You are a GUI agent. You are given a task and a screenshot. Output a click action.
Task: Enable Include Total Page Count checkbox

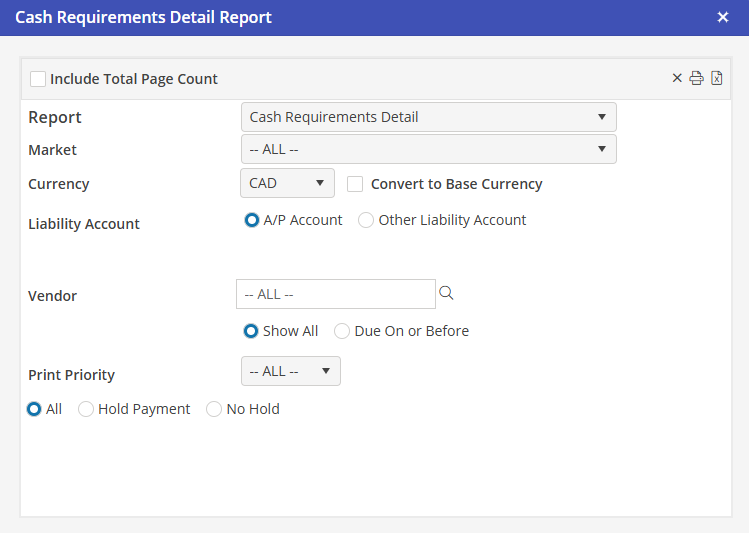(38, 79)
